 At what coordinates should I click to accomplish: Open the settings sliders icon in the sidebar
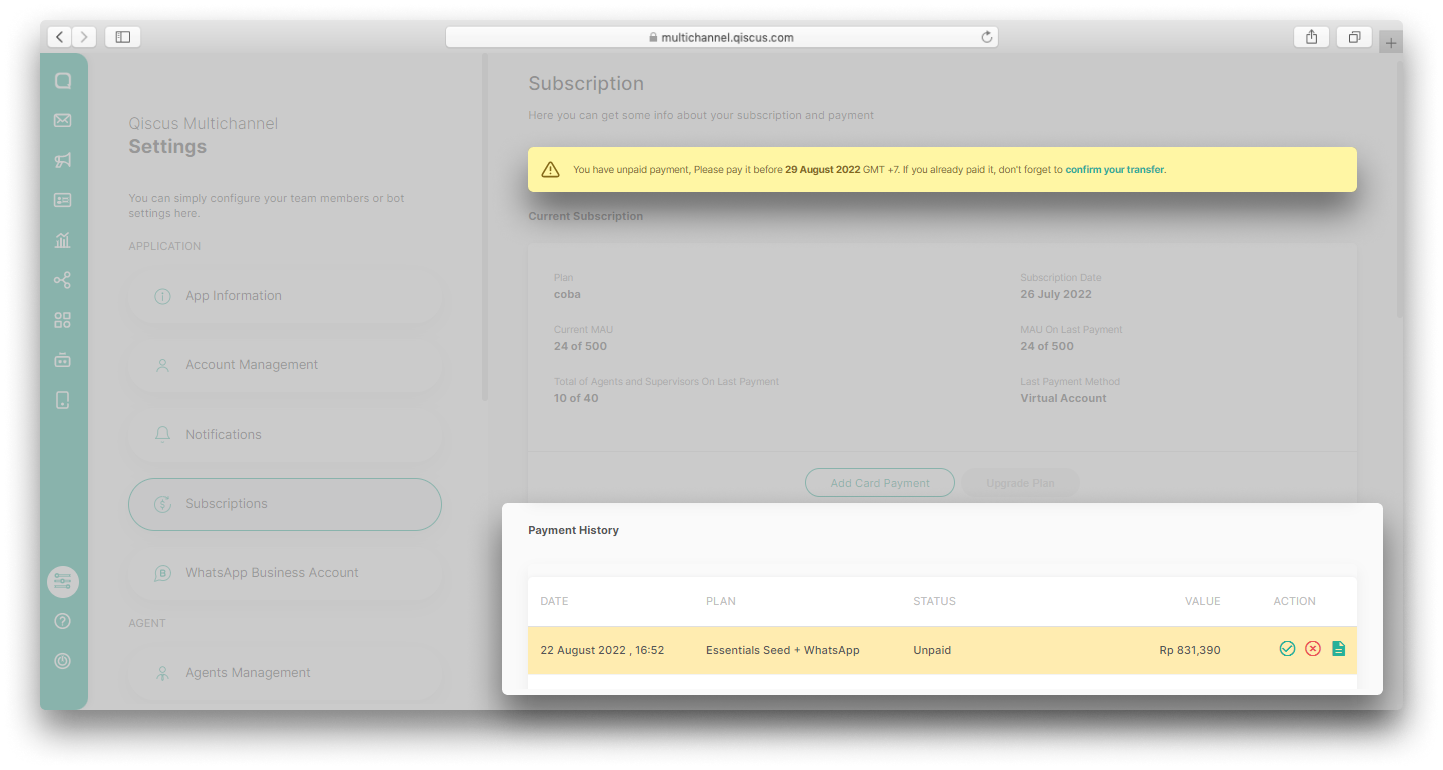[x=63, y=581]
